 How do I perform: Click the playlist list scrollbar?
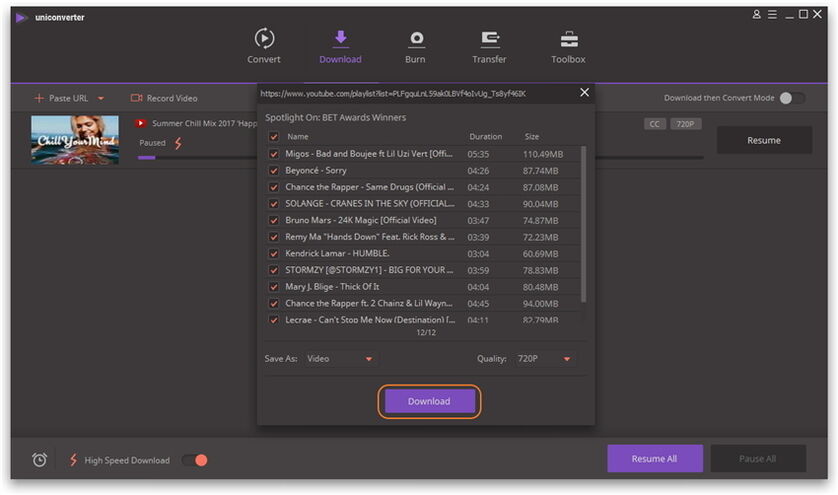pyautogui.click(x=583, y=223)
